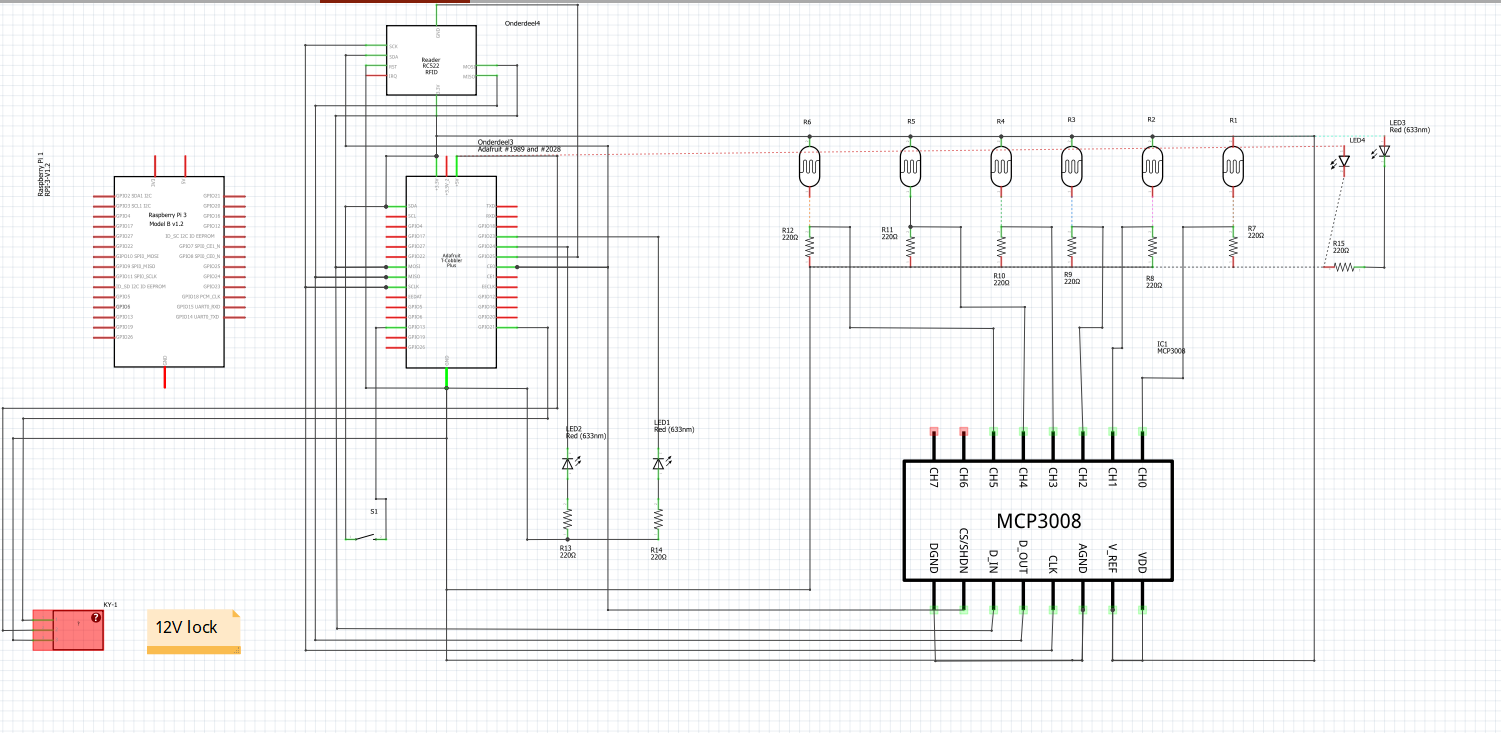Open the 12V lock note

click(x=194, y=632)
